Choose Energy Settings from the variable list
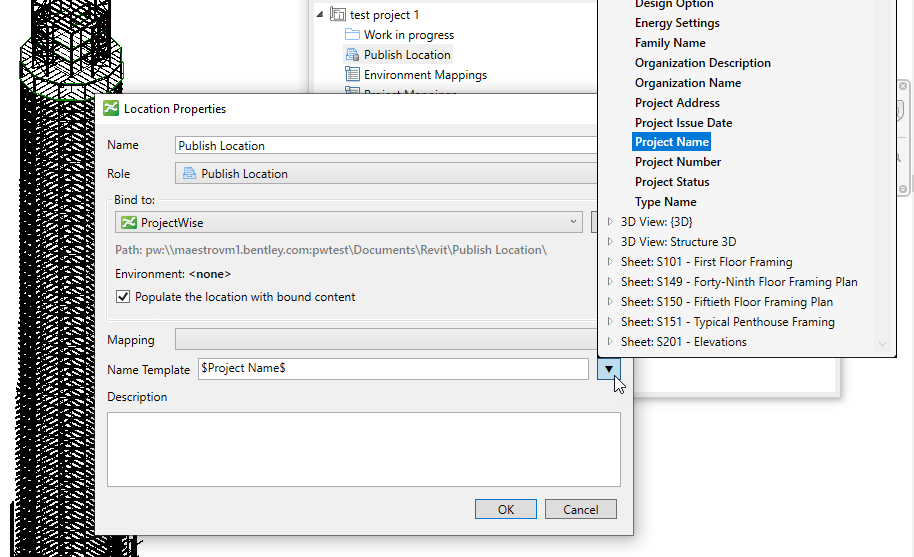 (x=677, y=23)
